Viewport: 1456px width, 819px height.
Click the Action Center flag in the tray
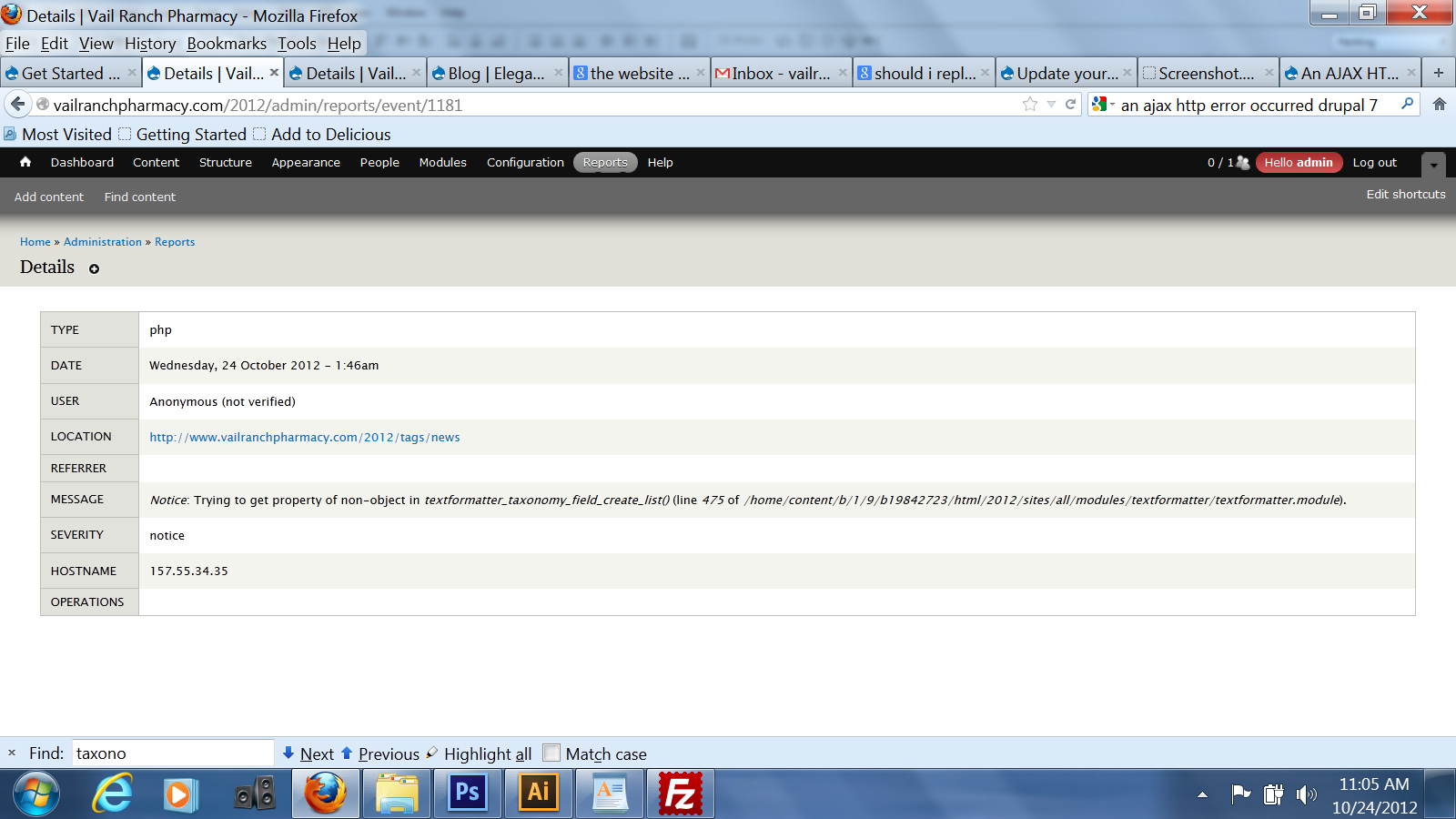[1241, 794]
